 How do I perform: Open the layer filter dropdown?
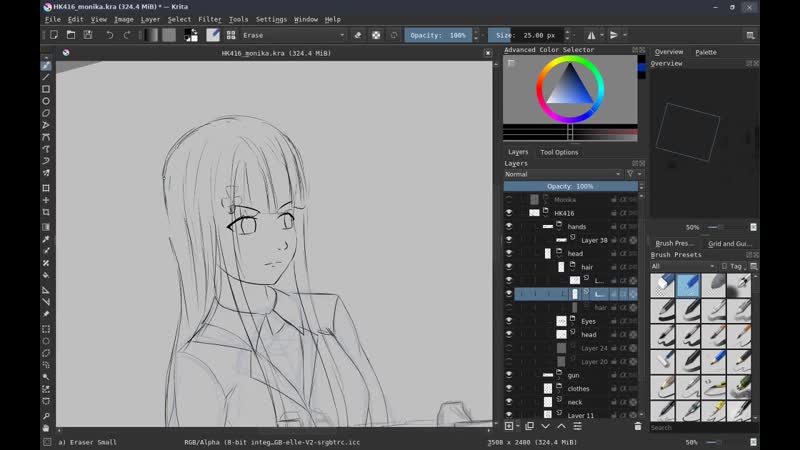click(x=633, y=174)
